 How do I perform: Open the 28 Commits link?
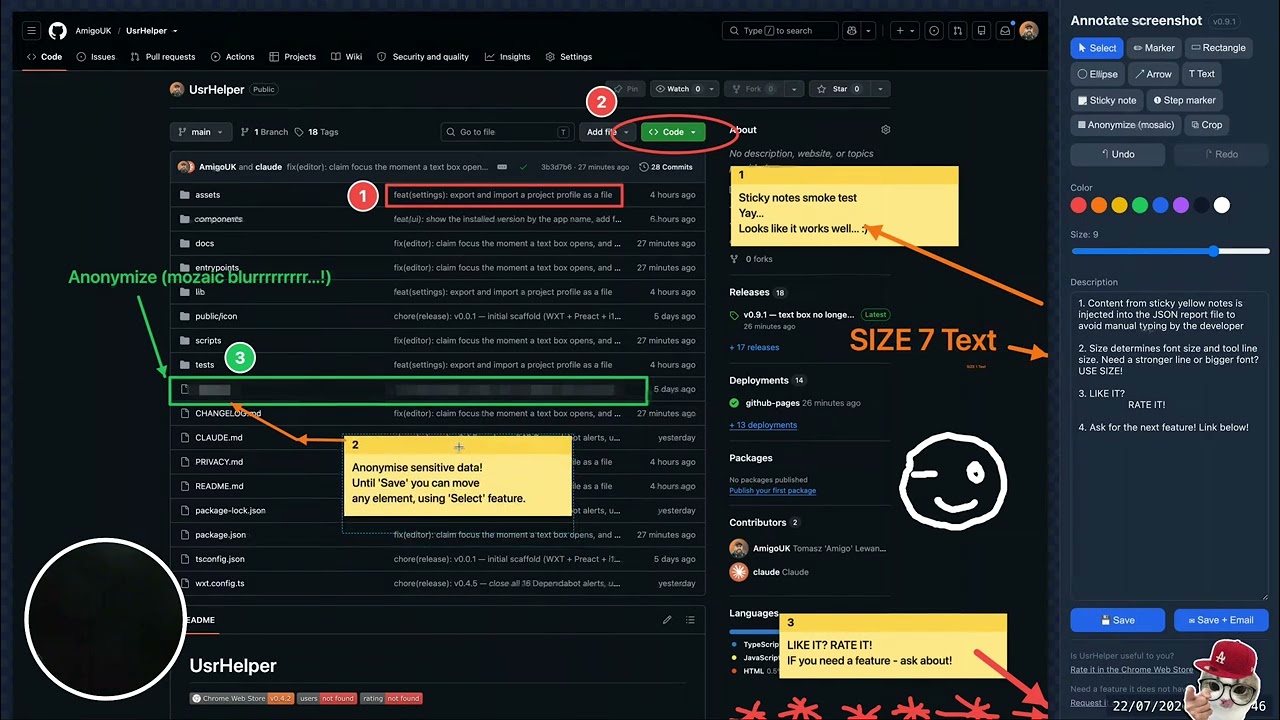coord(666,167)
